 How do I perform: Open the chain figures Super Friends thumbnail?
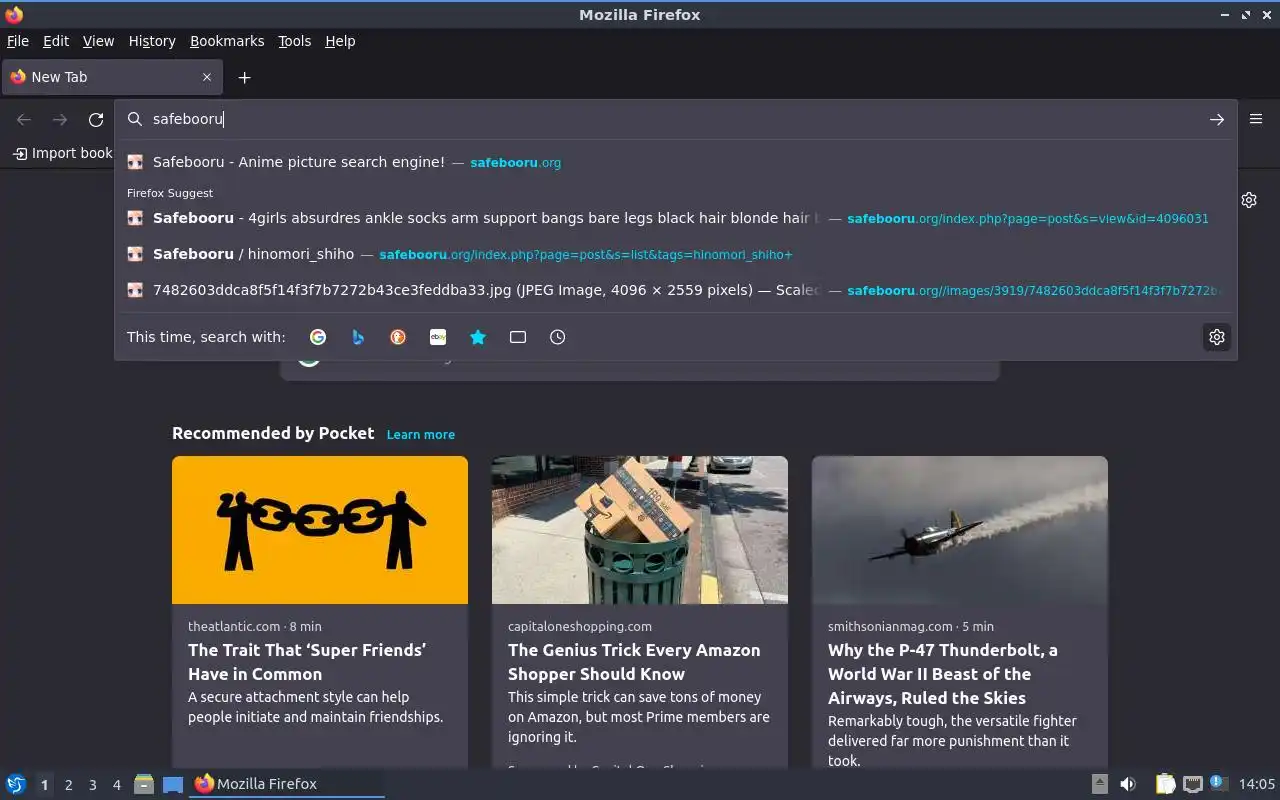point(320,530)
